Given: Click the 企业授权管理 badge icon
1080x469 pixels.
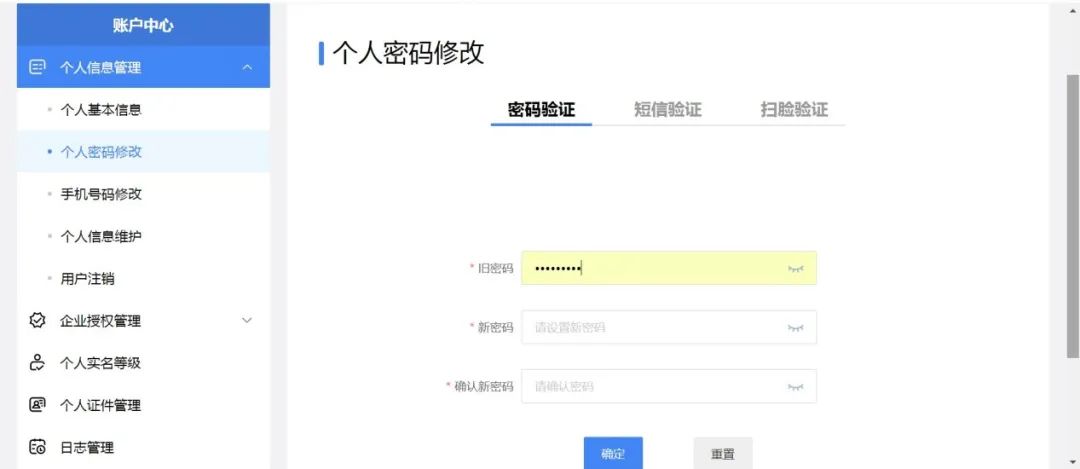Looking at the screenshot, I should [37, 320].
